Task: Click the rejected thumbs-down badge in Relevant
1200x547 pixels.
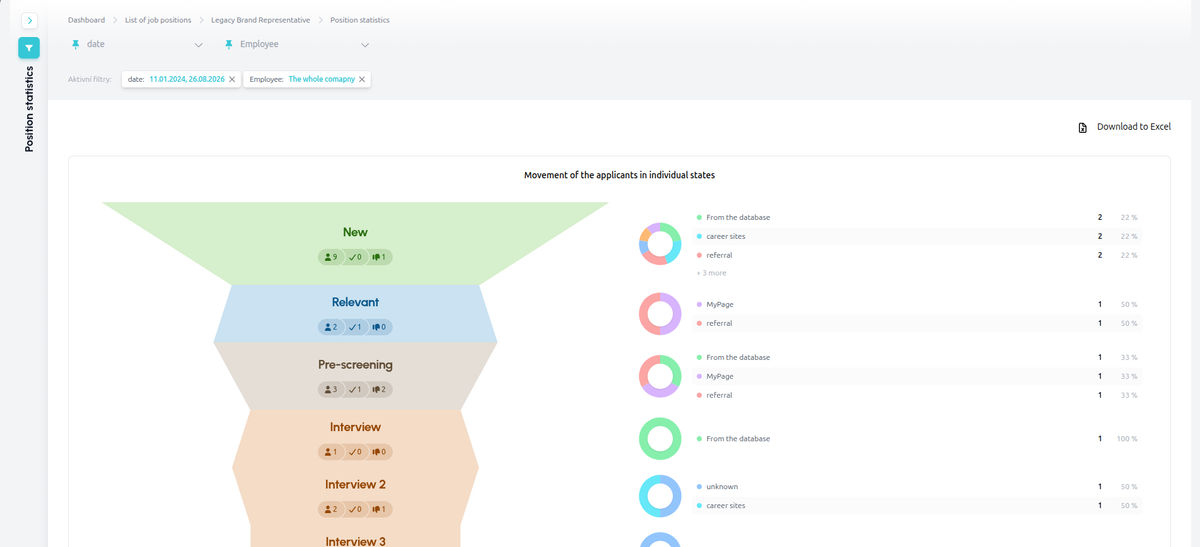Action: tap(379, 327)
